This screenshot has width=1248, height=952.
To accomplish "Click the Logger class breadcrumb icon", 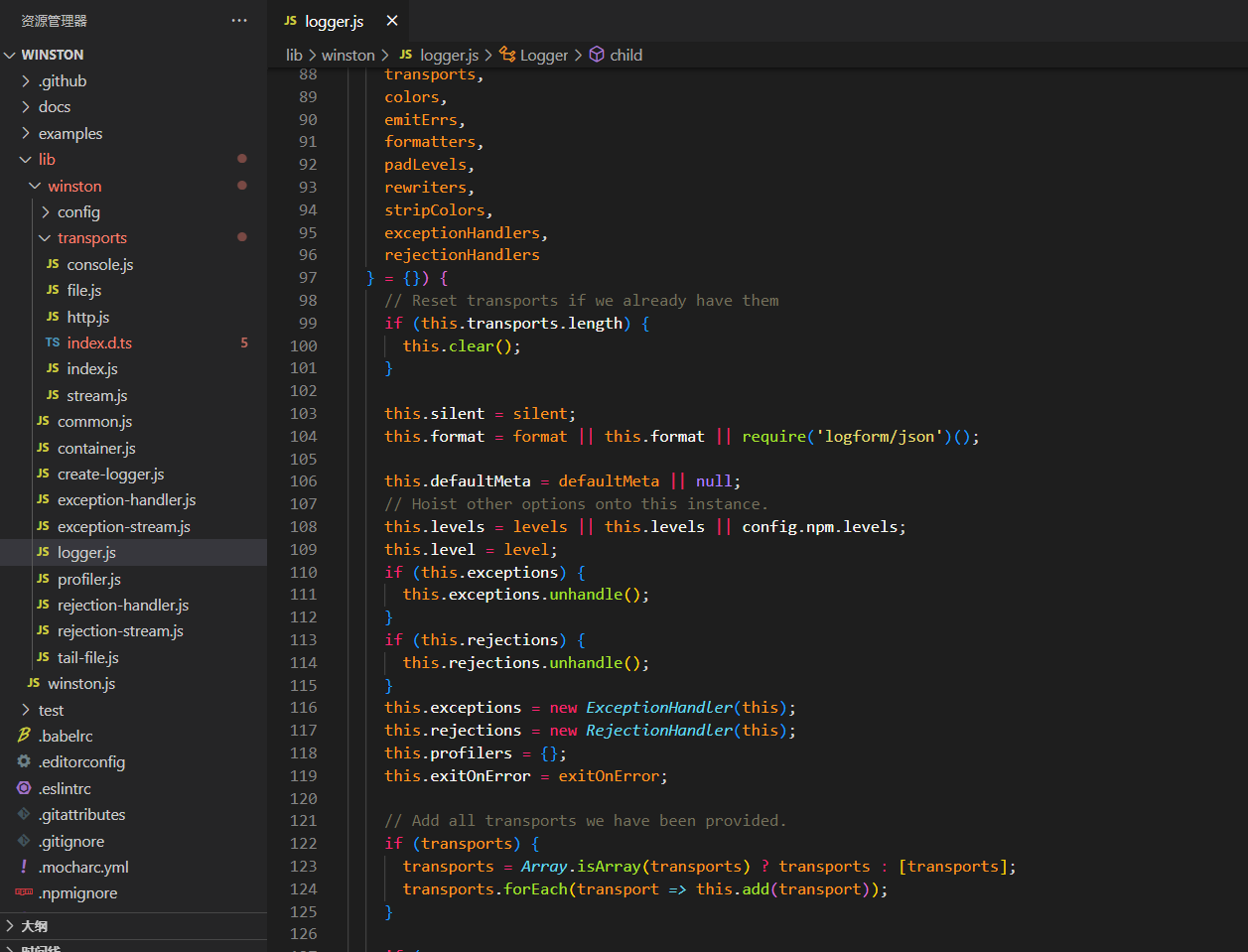I will pos(507,55).
